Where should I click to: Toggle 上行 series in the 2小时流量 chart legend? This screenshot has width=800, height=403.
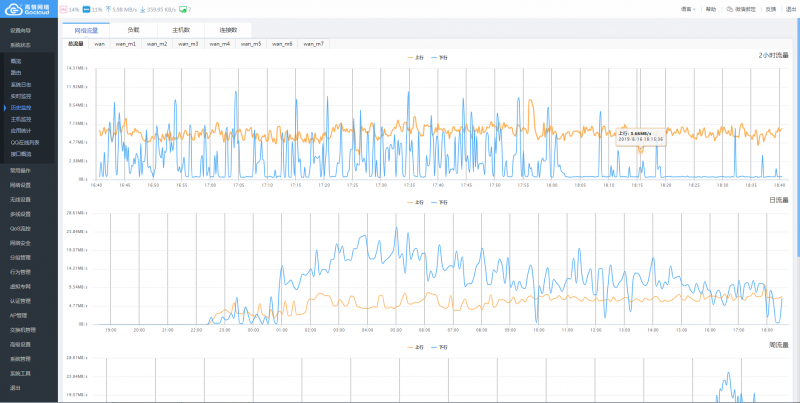pos(415,58)
